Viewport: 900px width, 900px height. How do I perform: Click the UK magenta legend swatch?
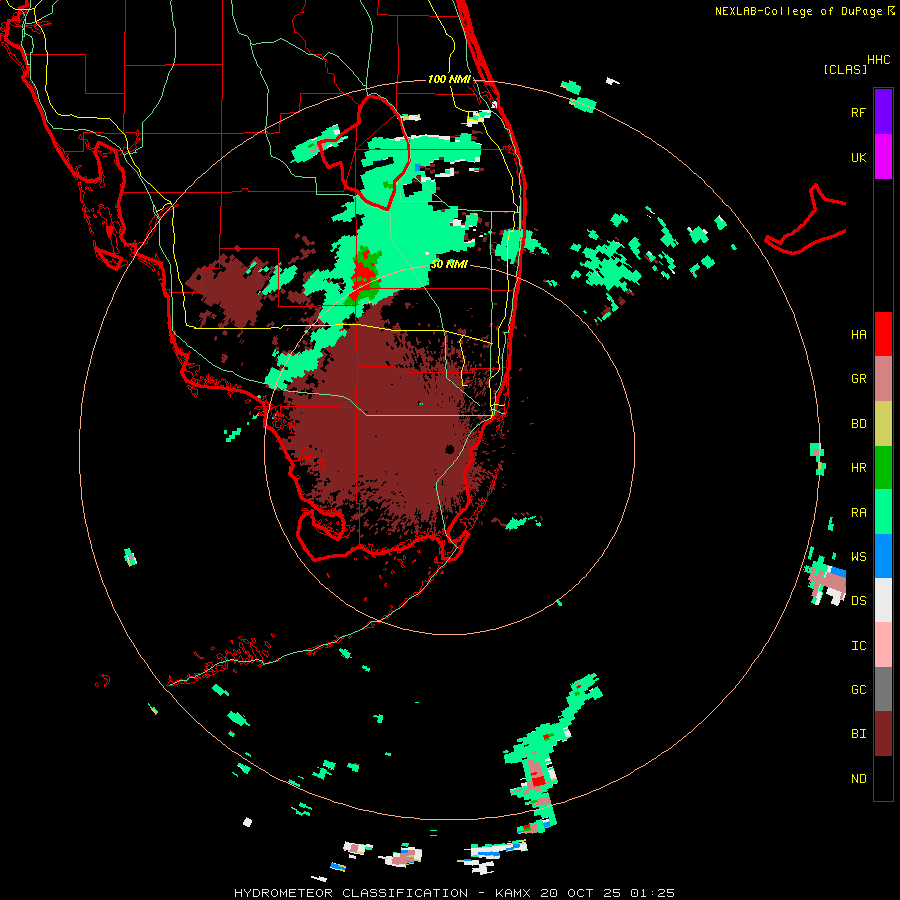tap(883, 156)
